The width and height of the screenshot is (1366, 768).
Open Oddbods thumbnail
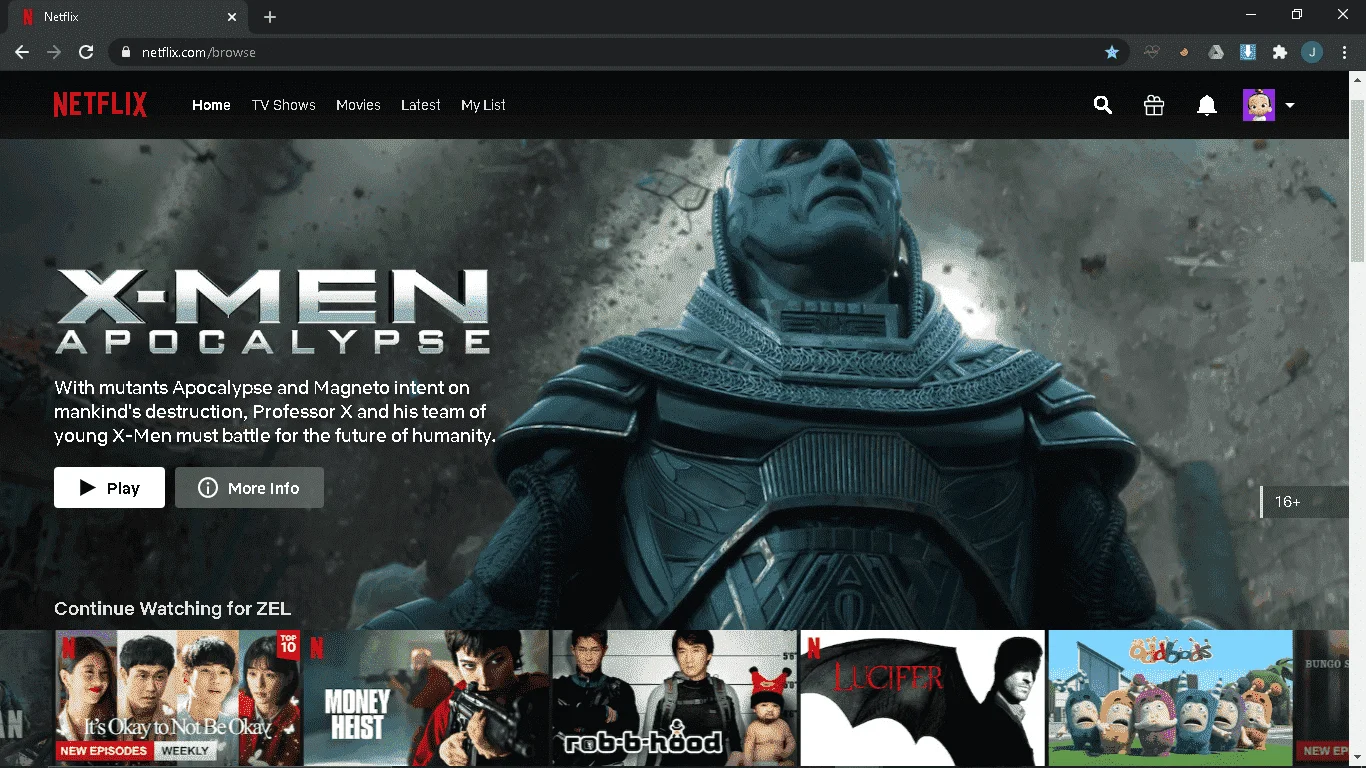pos(1170,698)
